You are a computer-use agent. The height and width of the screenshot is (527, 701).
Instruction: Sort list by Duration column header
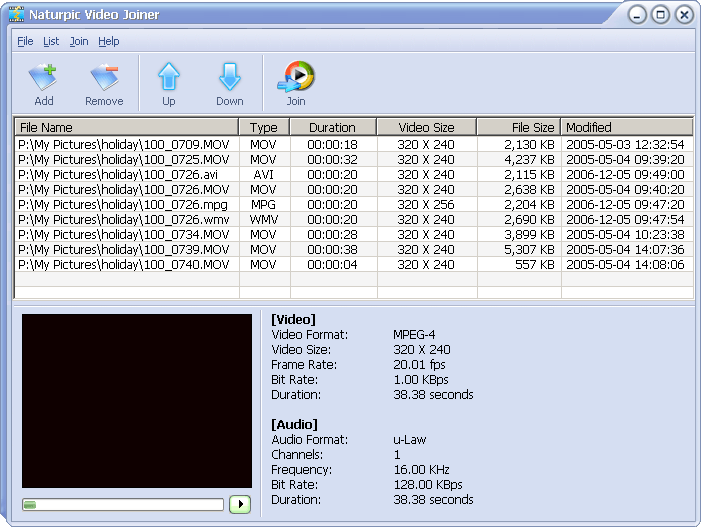tap(333, 127)
